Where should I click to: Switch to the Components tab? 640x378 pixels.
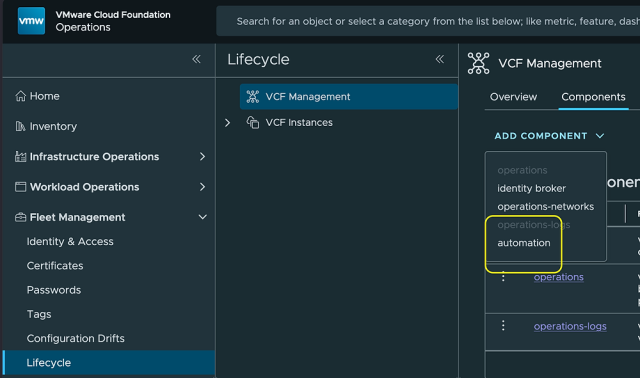click(x=593, y=97)
